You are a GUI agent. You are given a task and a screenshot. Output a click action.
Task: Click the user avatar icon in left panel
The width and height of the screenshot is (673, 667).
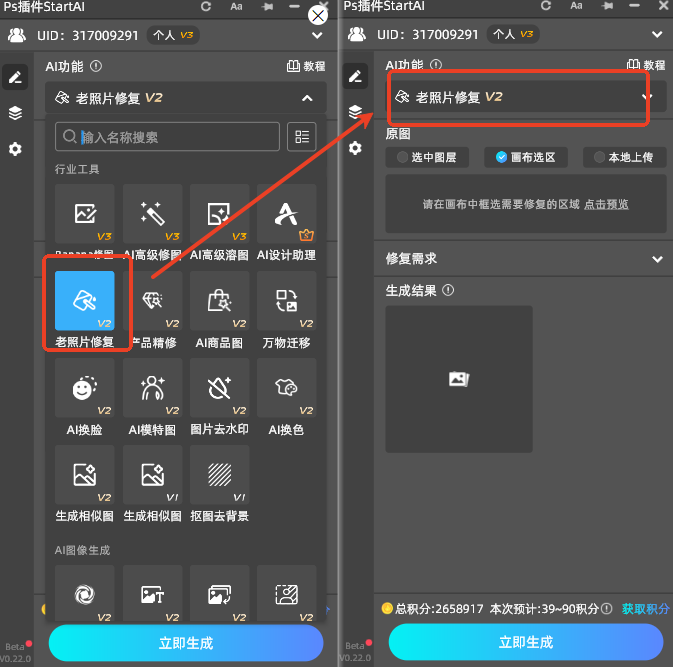[17, 35]
